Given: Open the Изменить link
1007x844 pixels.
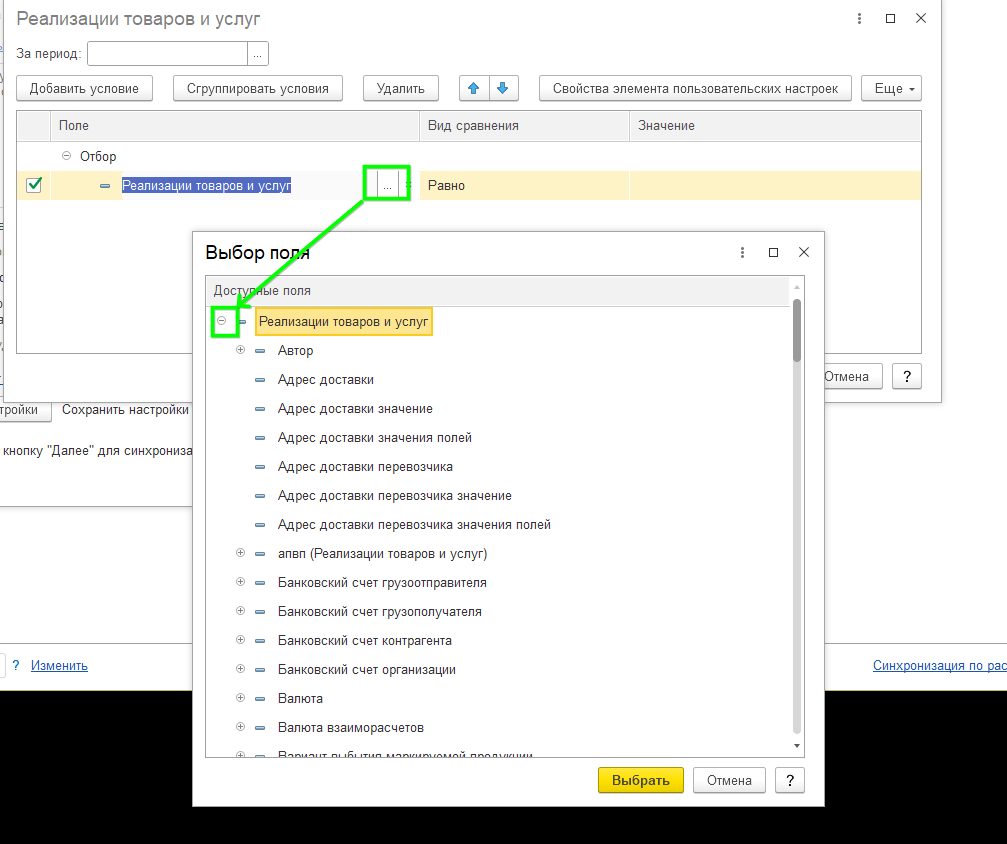Looking at the screenshot, I should click(x=59, y=665).
